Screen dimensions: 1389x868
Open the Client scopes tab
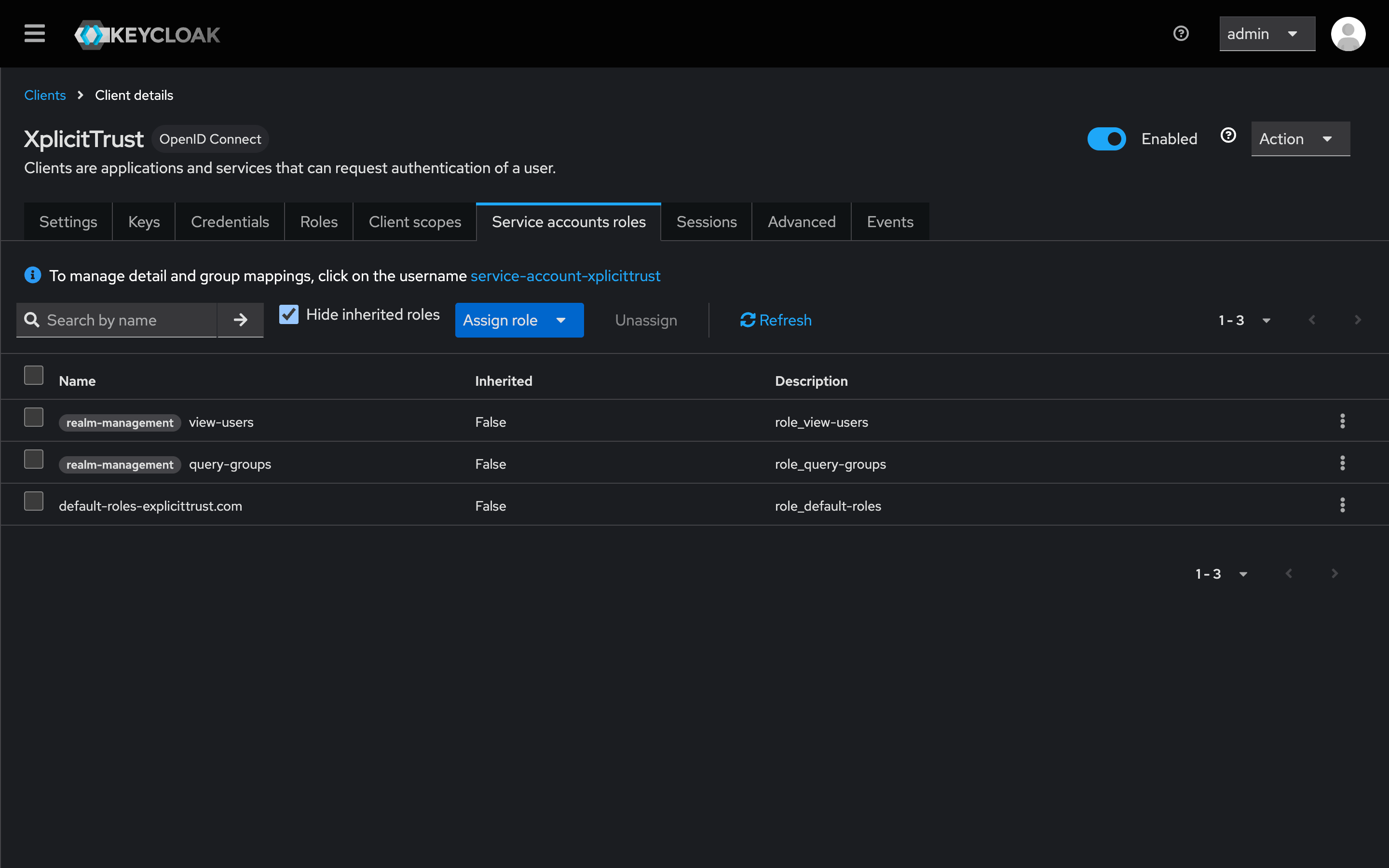point(414,221)
